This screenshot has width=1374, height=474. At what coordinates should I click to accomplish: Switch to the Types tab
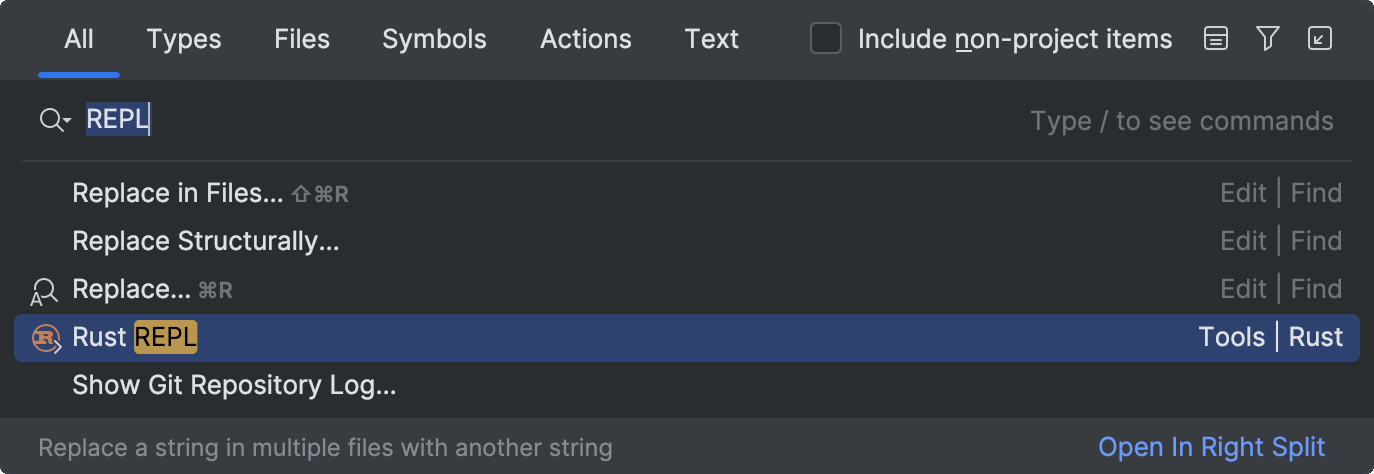(x=184, y=39)
